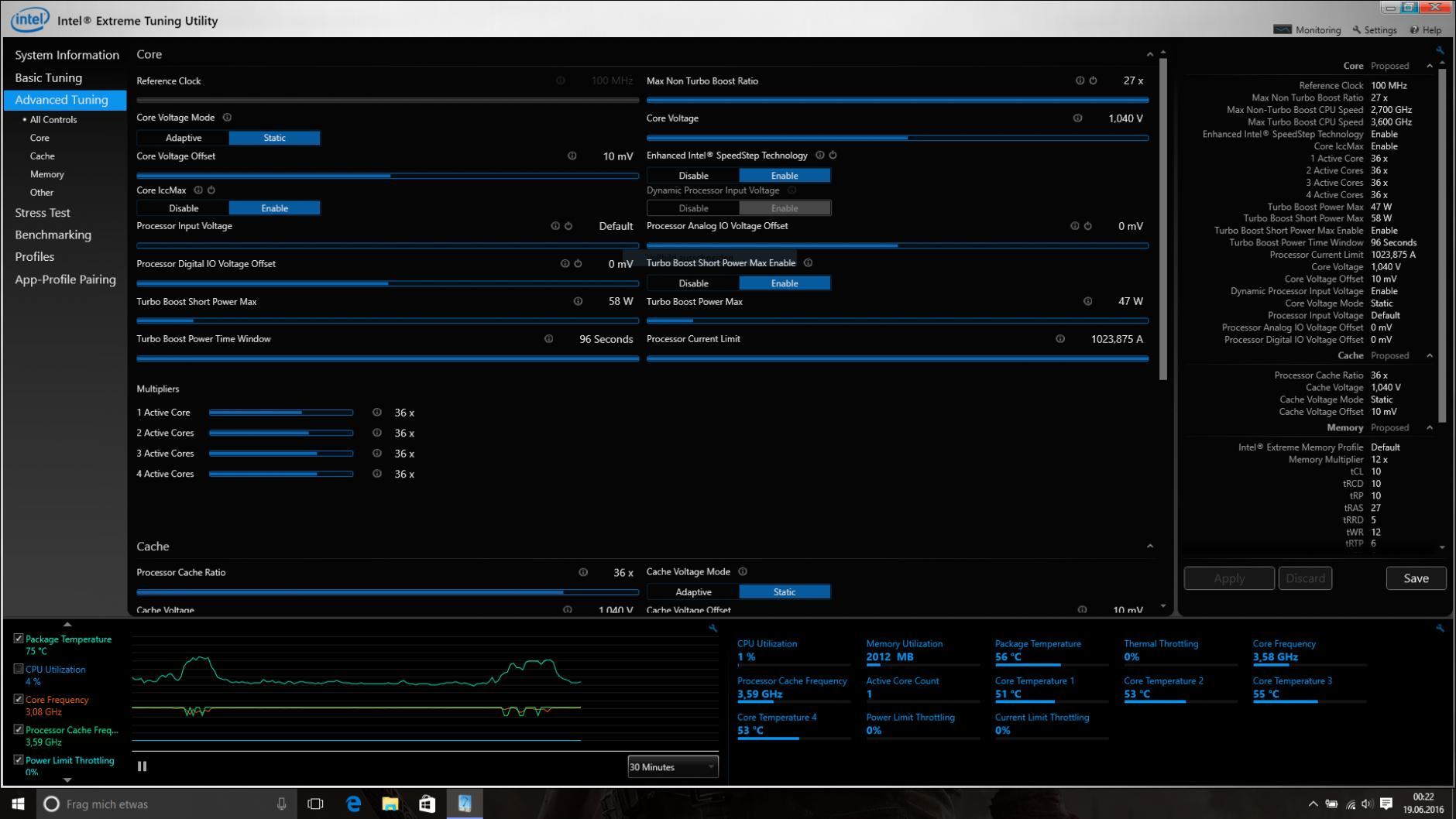The height and width of the screenshot is (819, 1456).
Task: Open Microsoft Edge from the taskbar
Action: pyautogui.click(x=353, y=804)
